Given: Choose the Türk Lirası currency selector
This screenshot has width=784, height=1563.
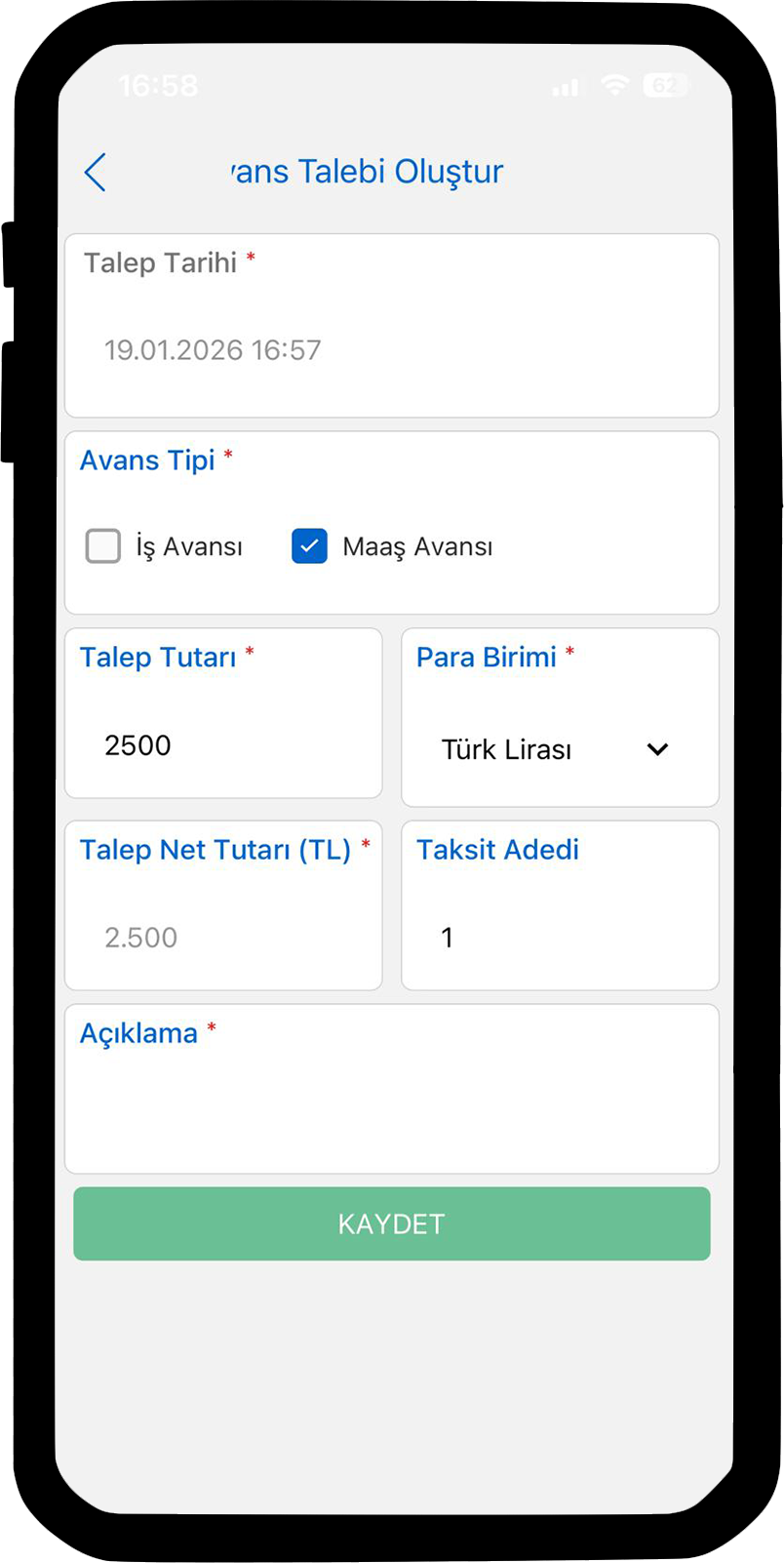Looking at the screenshot, I should tap(507, 750).
